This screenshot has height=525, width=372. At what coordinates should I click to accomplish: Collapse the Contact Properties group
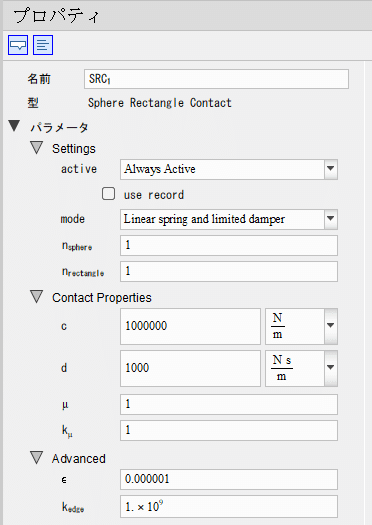coord(36,297)
